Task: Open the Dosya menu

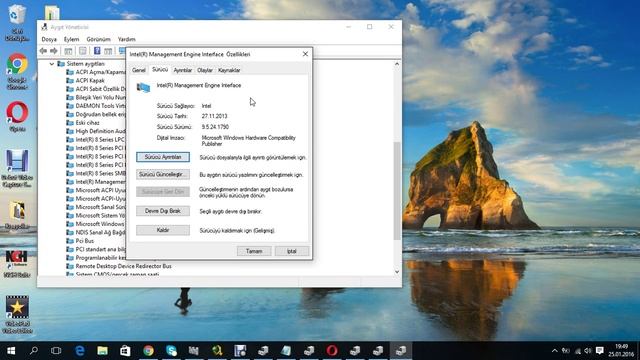Action: (x=49, y=39)
